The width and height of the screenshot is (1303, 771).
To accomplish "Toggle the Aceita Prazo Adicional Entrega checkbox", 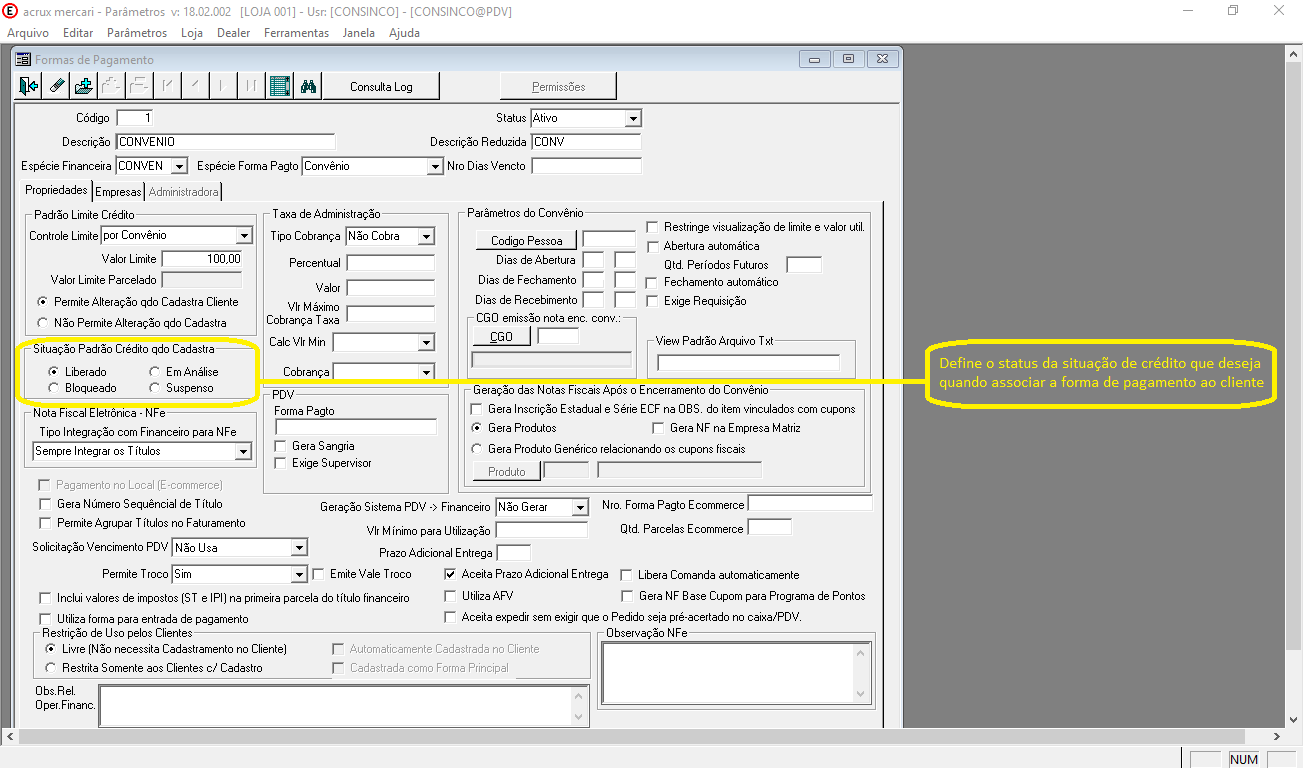I will pyautogui.click(x=451, y=574).
